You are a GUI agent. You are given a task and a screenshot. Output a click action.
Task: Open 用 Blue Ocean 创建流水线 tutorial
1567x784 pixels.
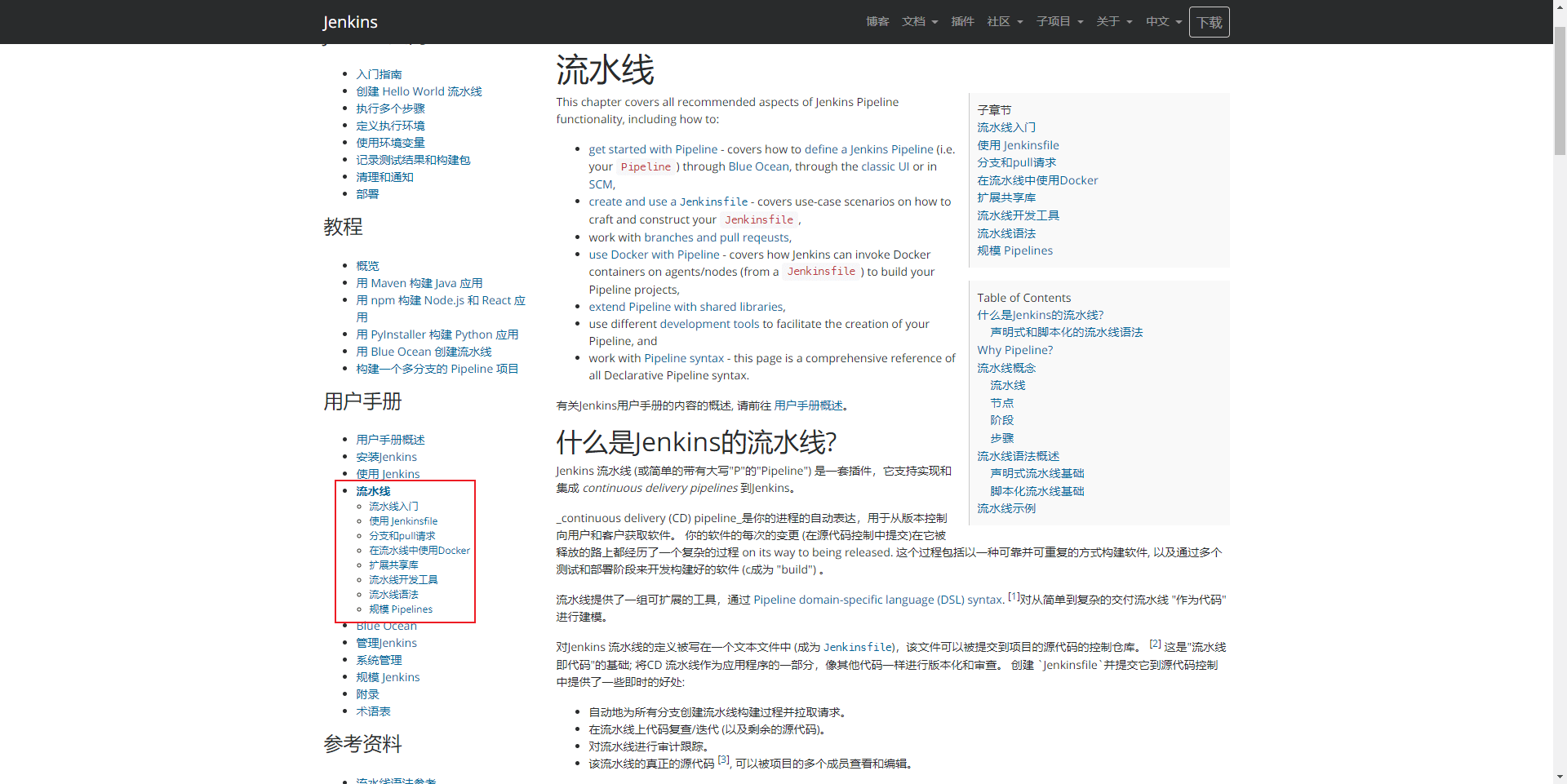pyautogui.click(x=424, y=352)
